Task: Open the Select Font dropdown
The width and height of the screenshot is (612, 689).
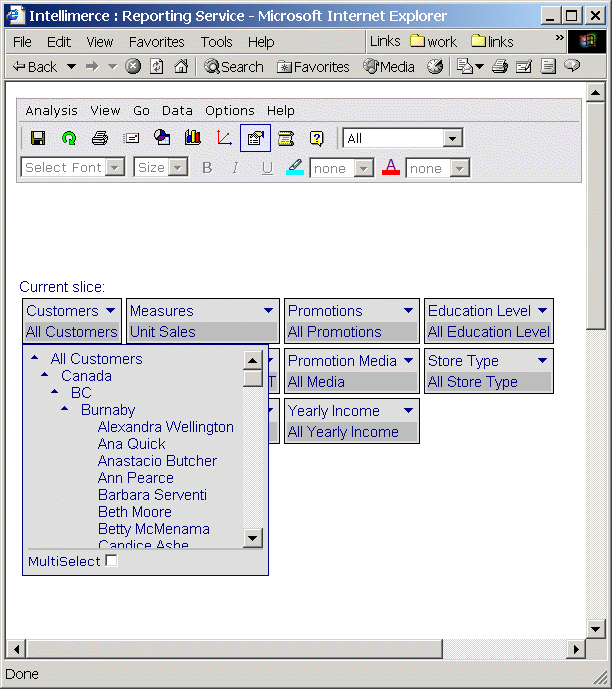Action: (115, 167)
